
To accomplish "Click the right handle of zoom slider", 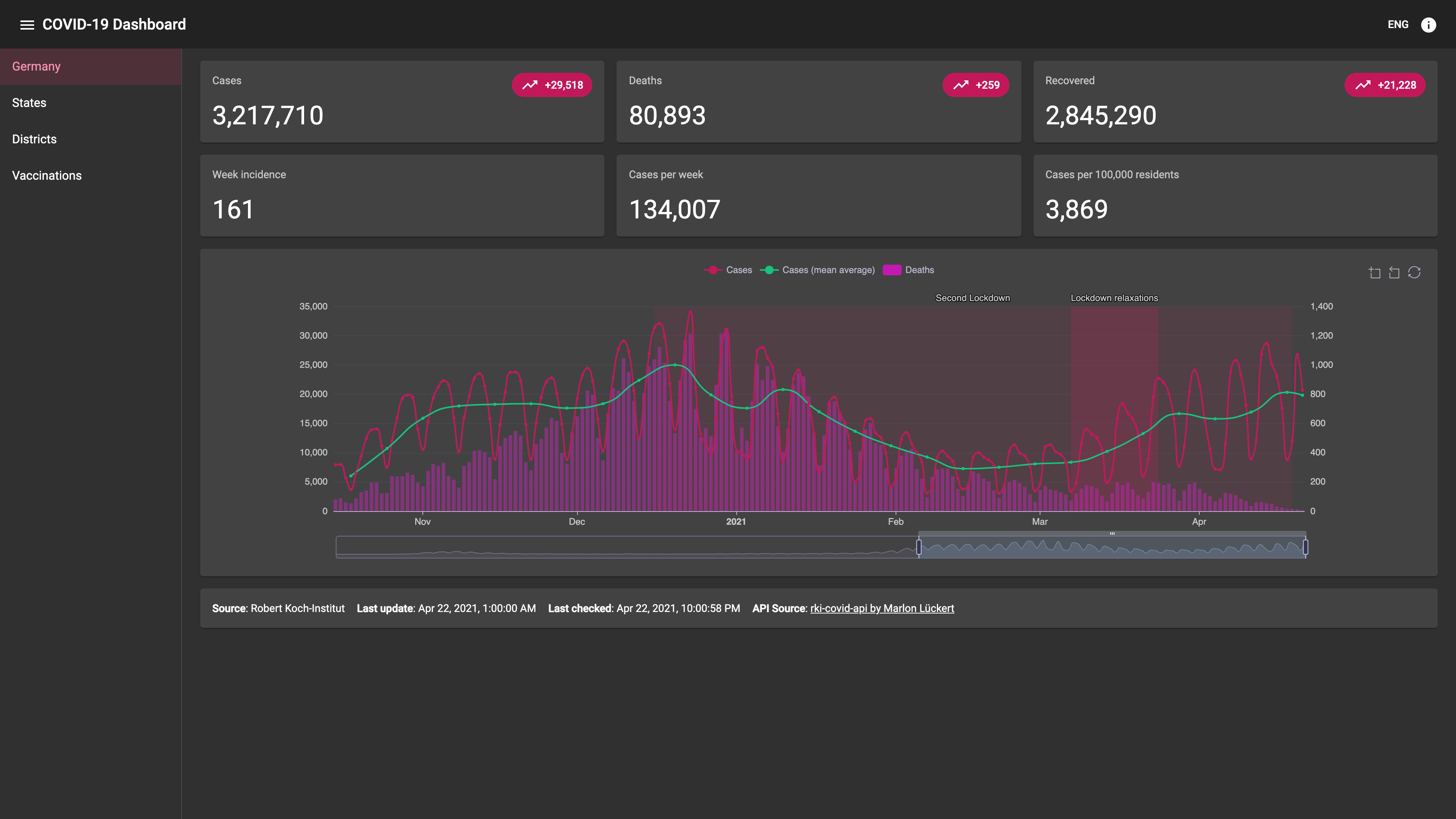I will [1305, 546].
